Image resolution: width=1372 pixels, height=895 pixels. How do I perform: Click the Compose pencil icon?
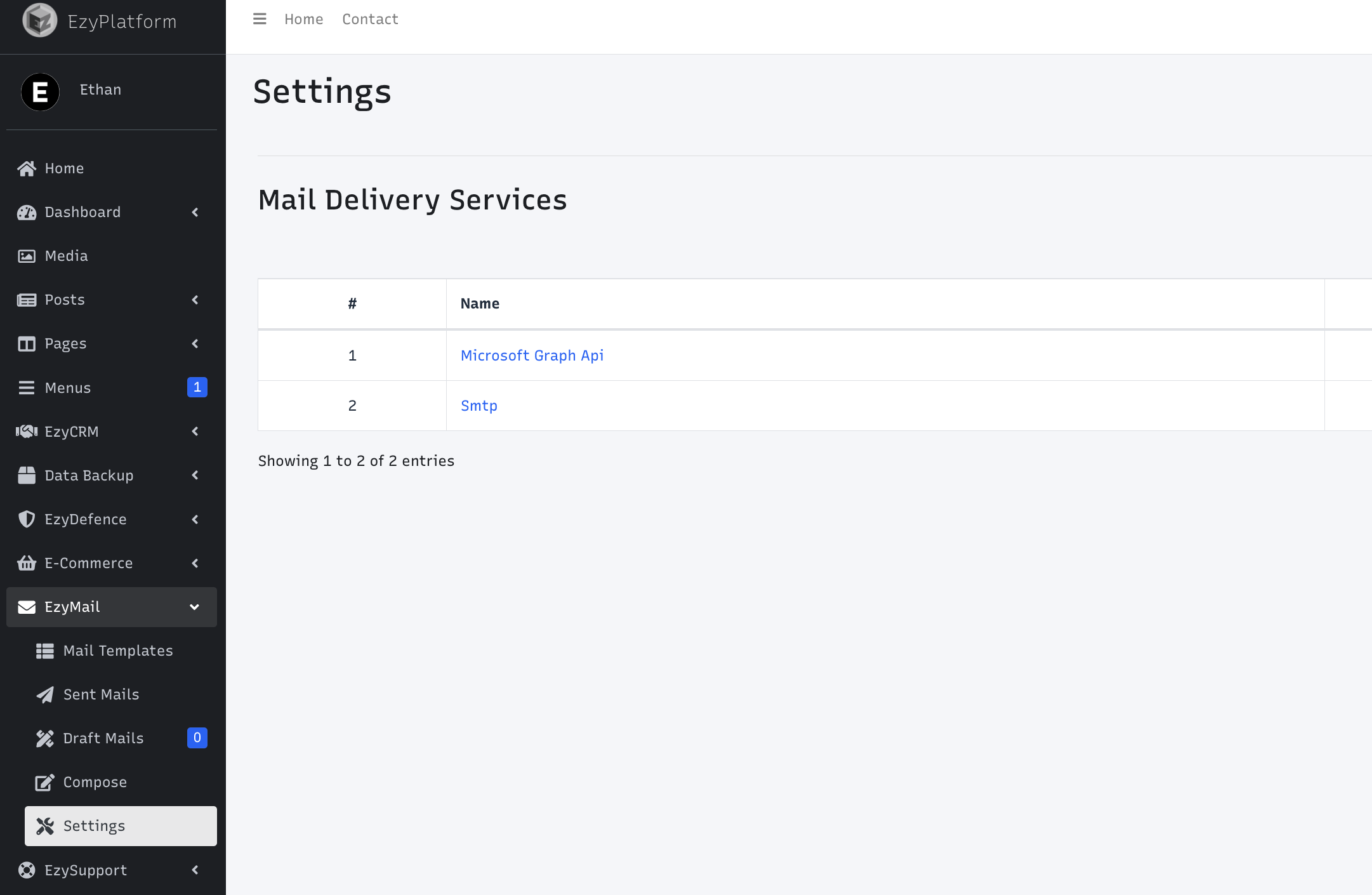44,782
